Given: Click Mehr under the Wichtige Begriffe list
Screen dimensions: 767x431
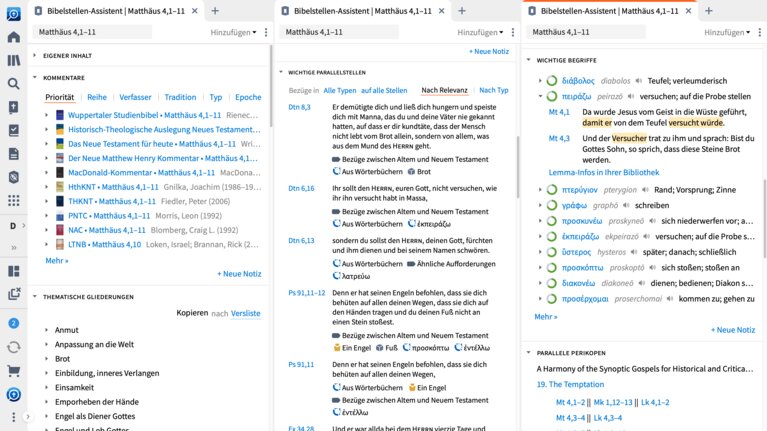Looking at the screenshot, I should tap(546, 317).
